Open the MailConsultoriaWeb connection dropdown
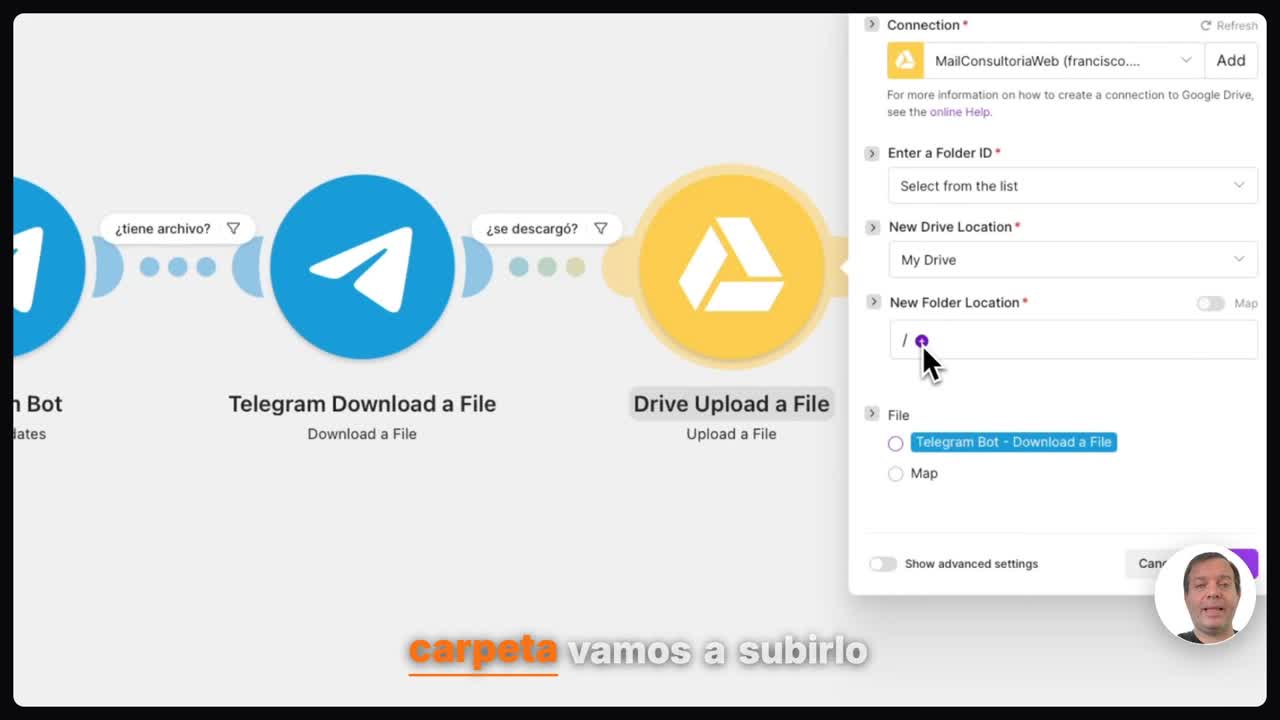Image resolution: width=1280 pixels, height=720 pixels. pos(1063,61)
